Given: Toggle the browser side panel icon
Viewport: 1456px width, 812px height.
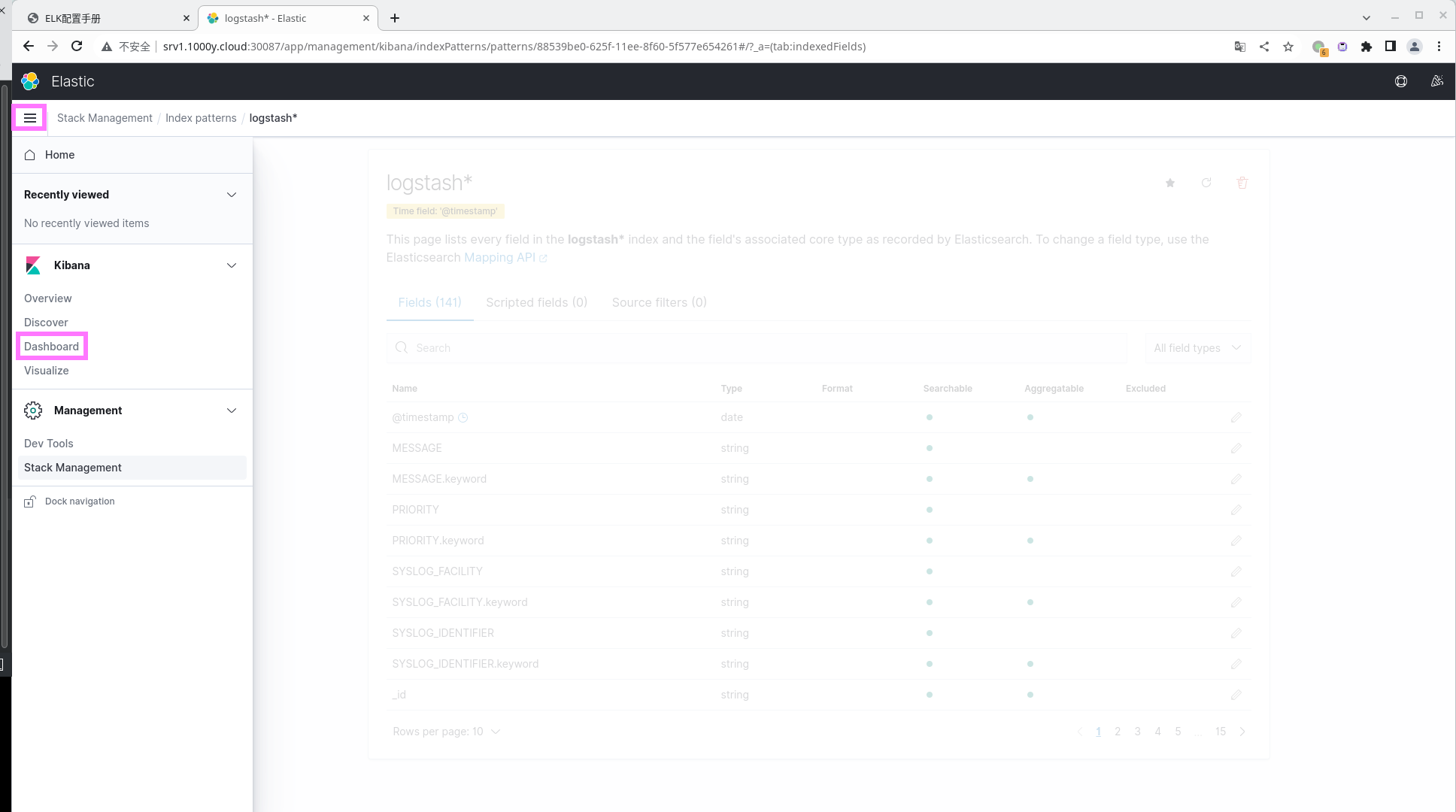Looking at the screenshot, I should (x=1391, y=47).
